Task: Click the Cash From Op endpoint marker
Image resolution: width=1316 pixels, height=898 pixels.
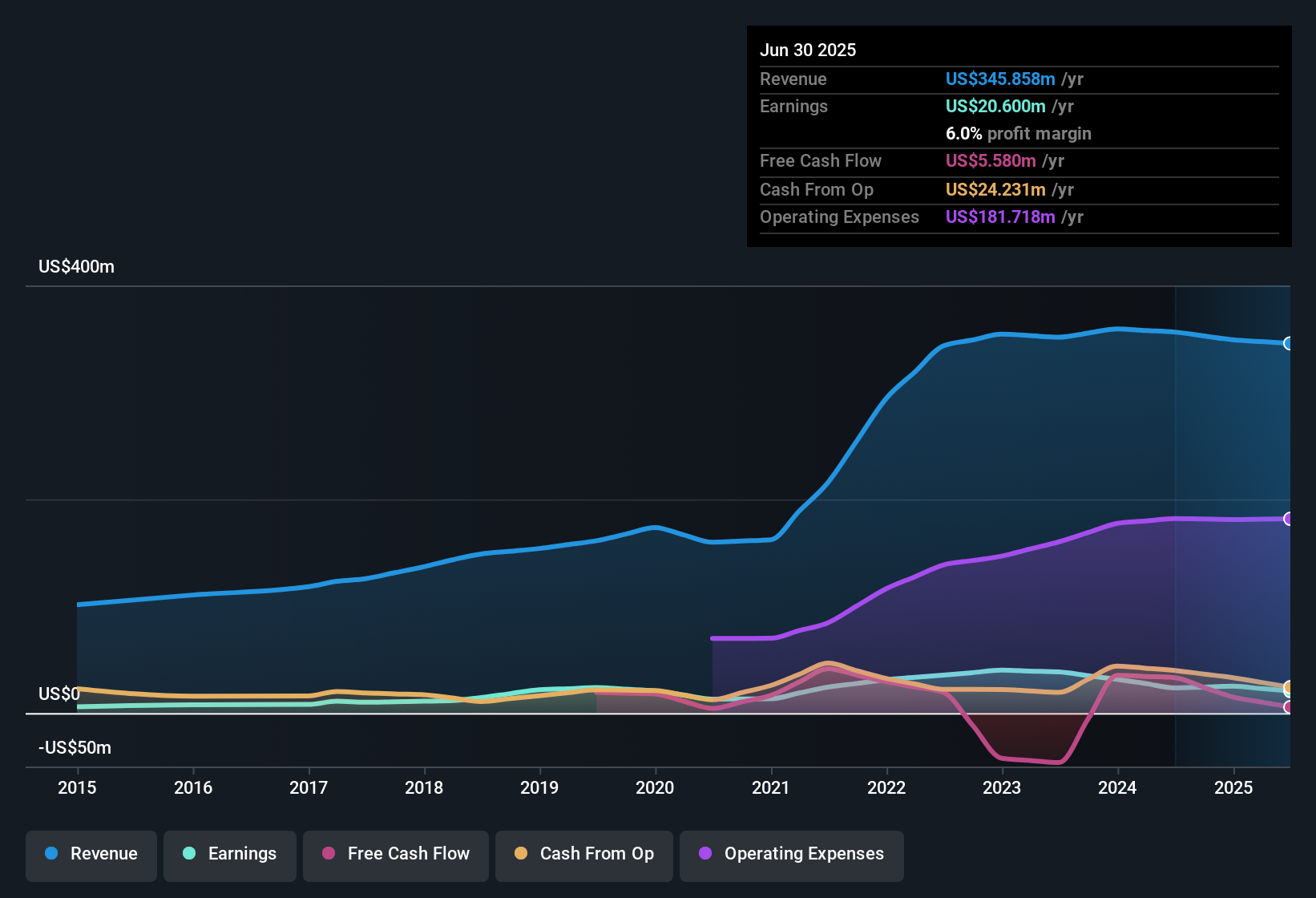Action: tap(1289, 687)
